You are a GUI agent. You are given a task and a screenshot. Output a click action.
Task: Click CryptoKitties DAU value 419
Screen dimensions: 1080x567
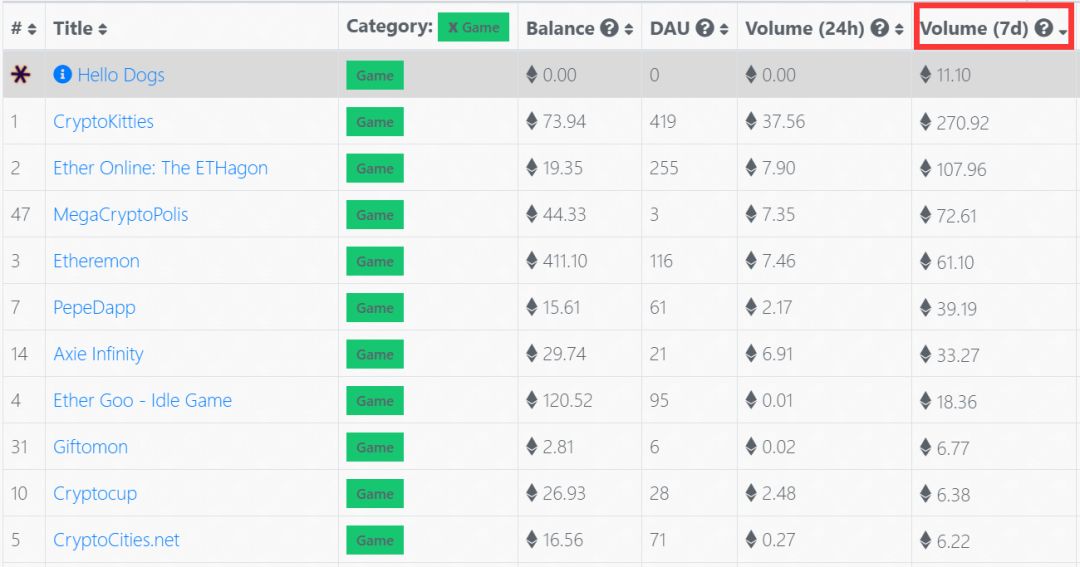pyautogui.click(x=663, y=121)
